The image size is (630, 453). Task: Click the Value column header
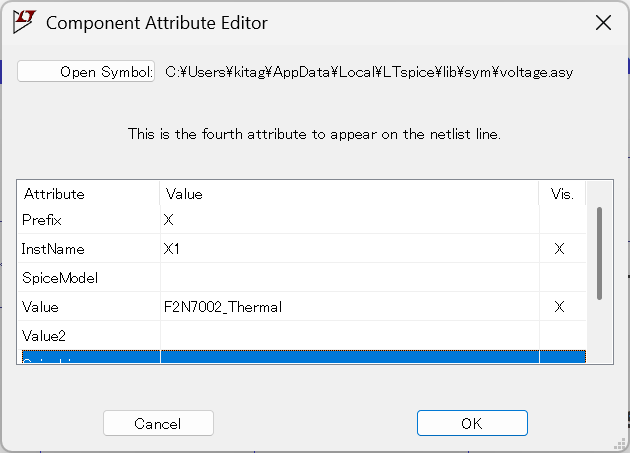349,194
